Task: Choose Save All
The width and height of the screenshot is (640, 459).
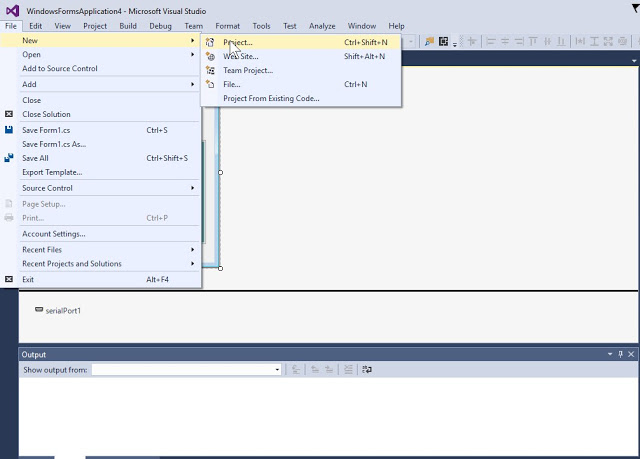Action: tap(100, 158)
